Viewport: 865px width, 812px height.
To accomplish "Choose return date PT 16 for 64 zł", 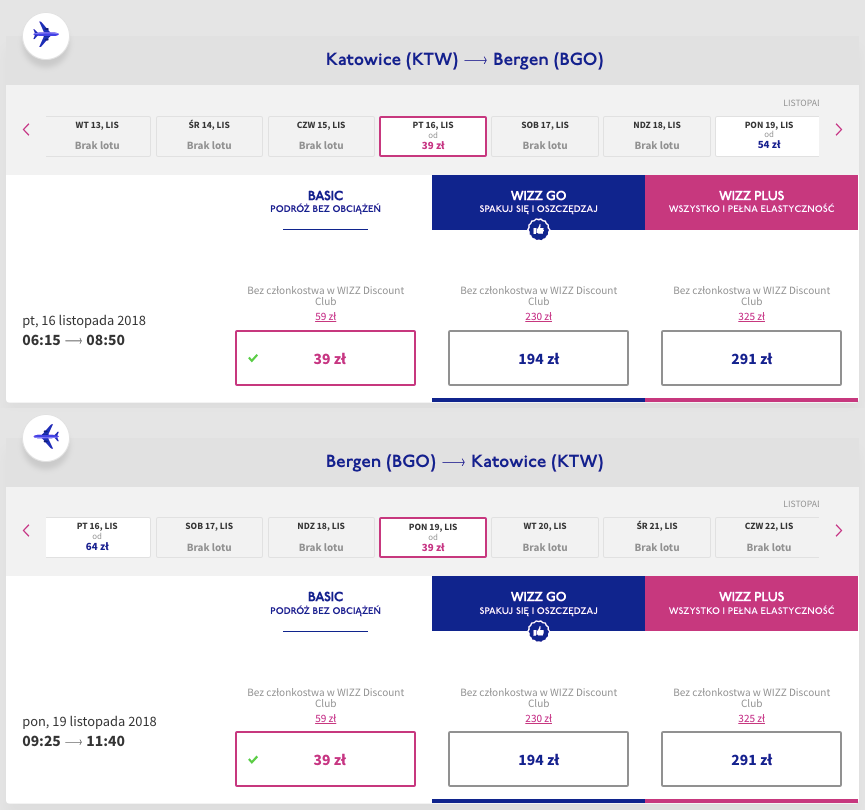I will [x=98, y=538].
